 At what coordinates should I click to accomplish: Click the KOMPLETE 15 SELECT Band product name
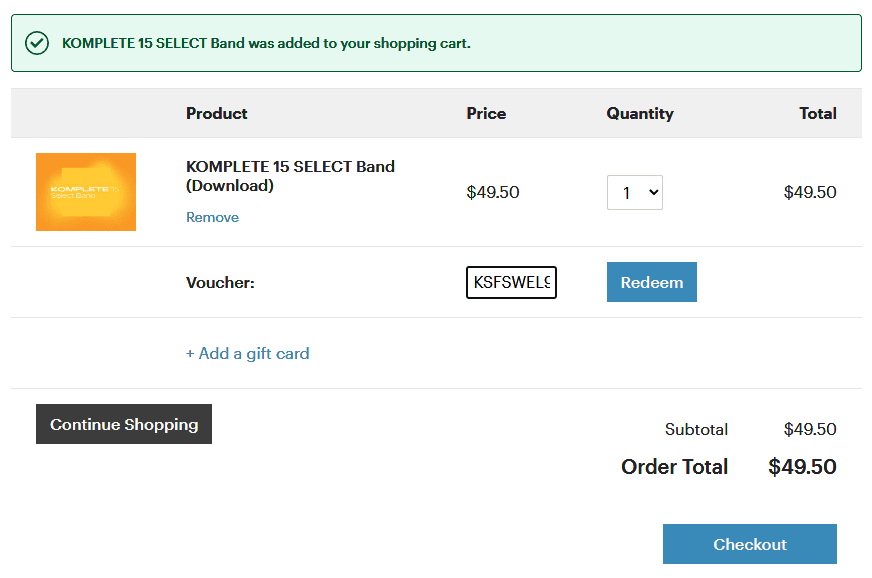pos(290,176)
